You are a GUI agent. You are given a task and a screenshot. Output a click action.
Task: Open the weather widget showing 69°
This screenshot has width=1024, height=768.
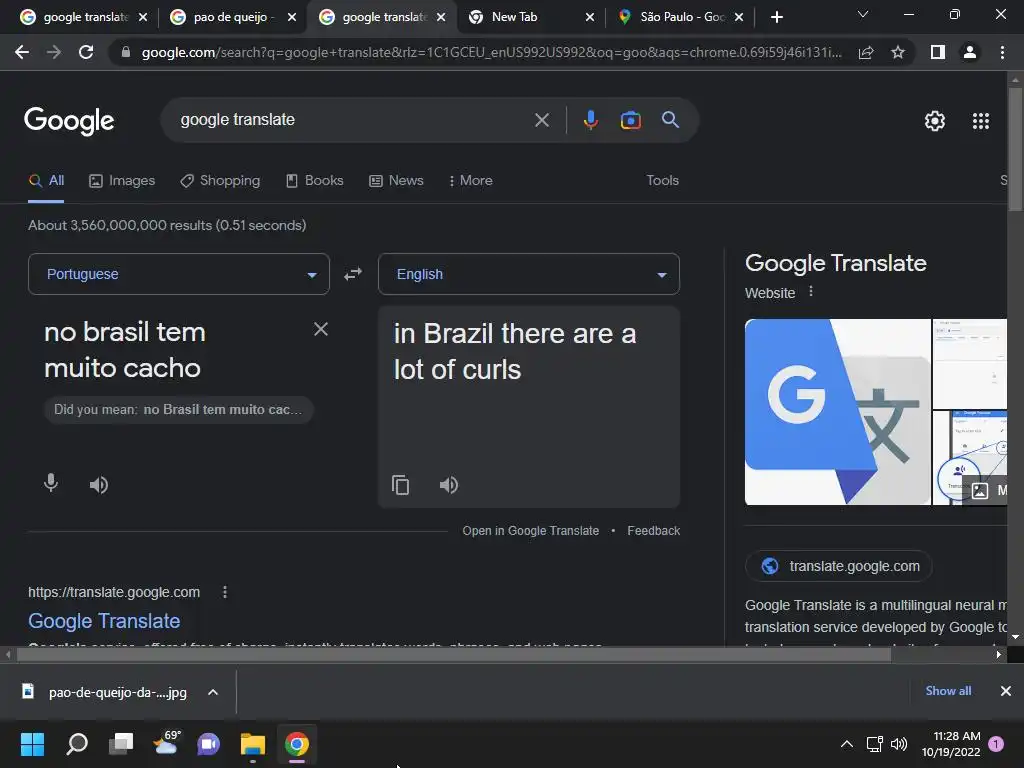coord(166,743)
